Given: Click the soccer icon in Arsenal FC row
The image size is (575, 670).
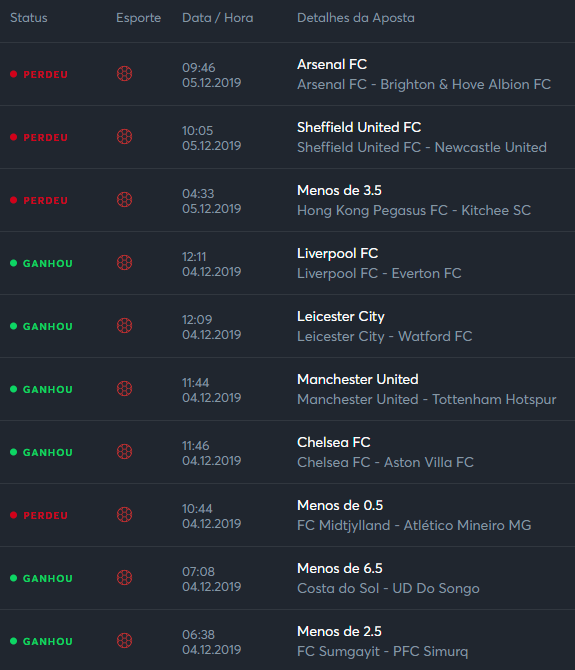Looking at the screenshot, I should click(124, 74).
